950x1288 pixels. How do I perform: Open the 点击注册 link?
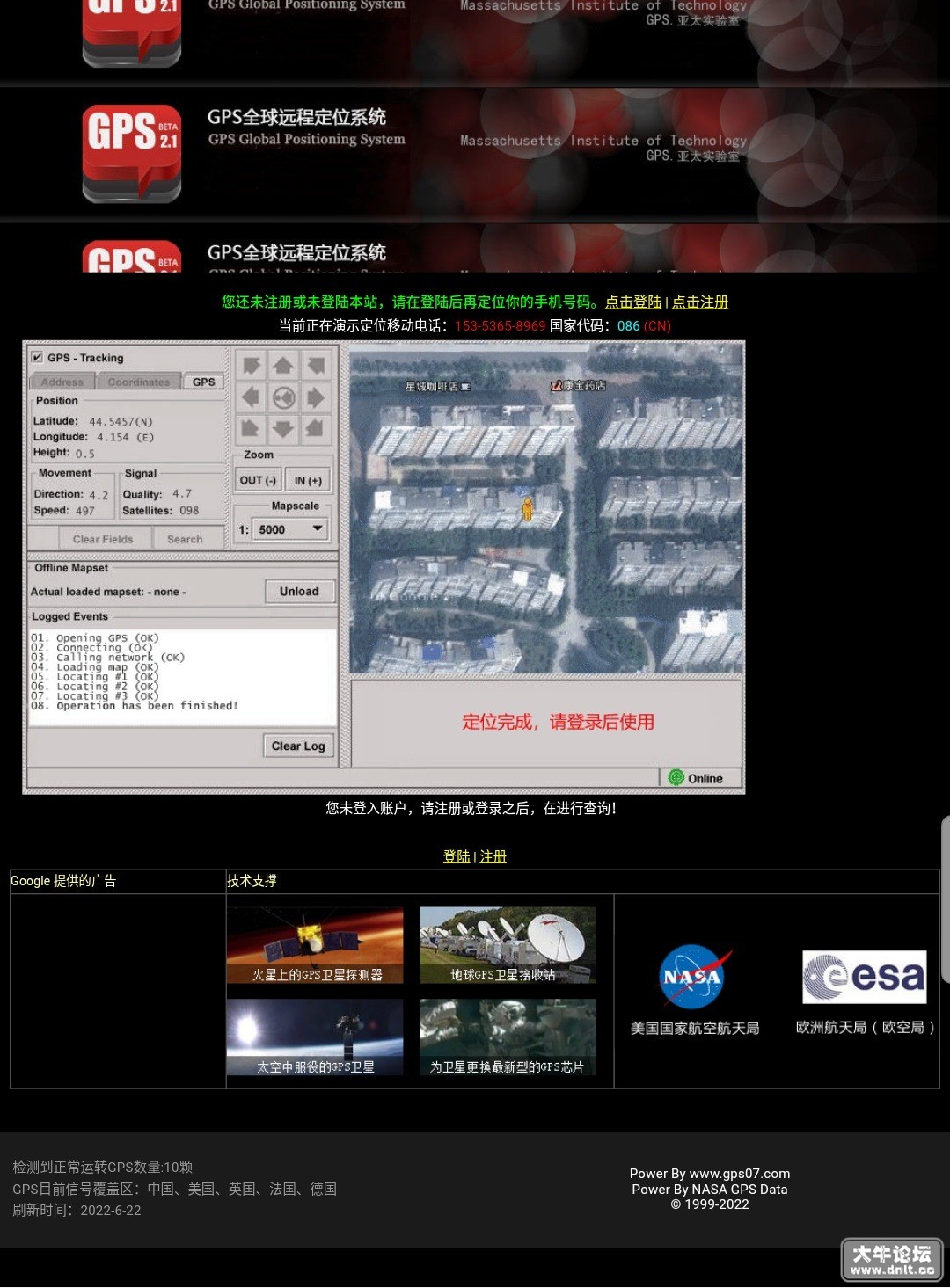pos(700,302)
